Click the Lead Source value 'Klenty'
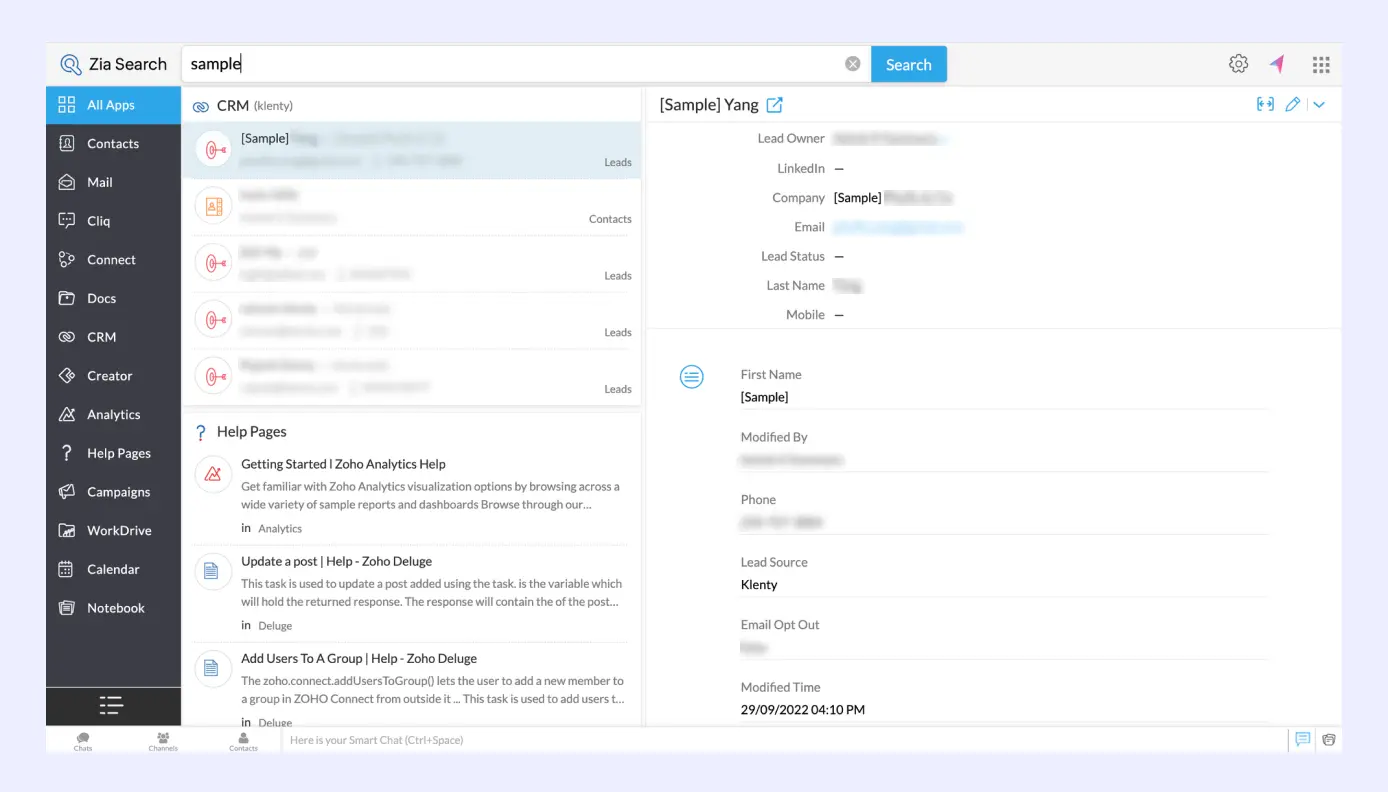This screenshot has width=1388, height=792. tap(759, 585)
